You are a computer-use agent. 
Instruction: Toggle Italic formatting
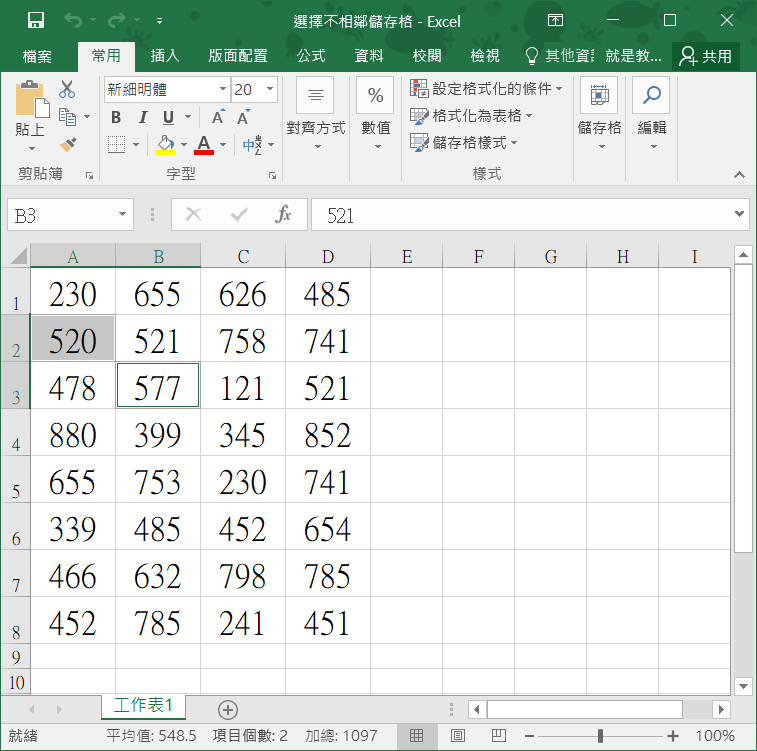click(143, 117)
